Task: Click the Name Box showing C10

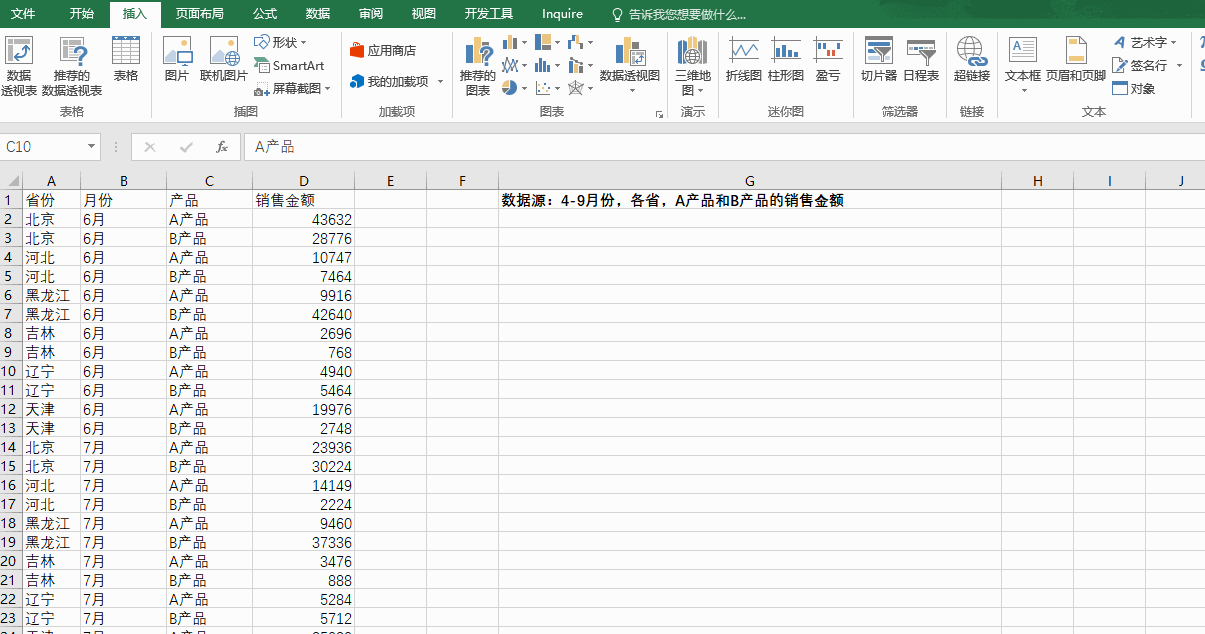Action: click(x=43, y=147)
